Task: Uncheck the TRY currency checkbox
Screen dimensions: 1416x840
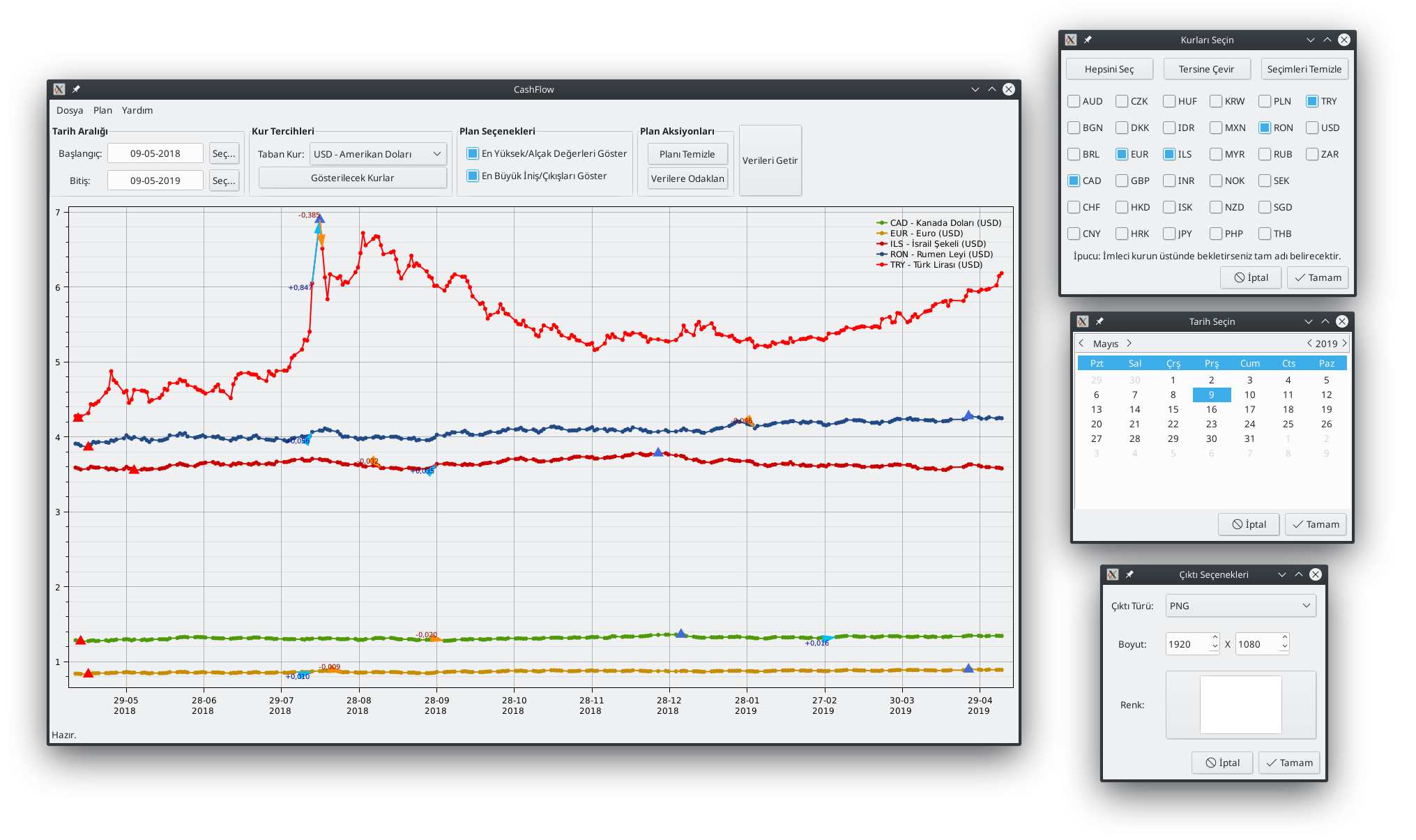Action: point(1312,101)
